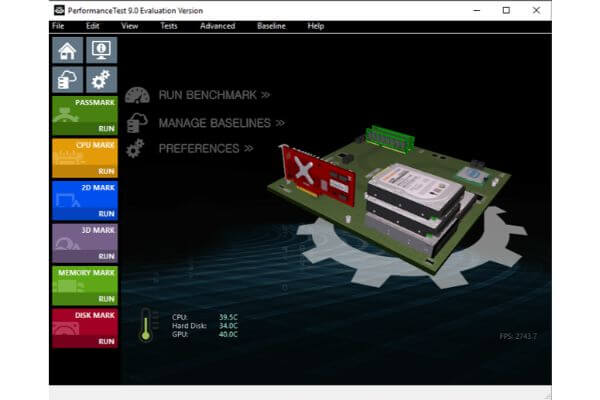Run the Disk Mark test tile
The height and width of the screenshot is (400, 600).
coord(85,328)
